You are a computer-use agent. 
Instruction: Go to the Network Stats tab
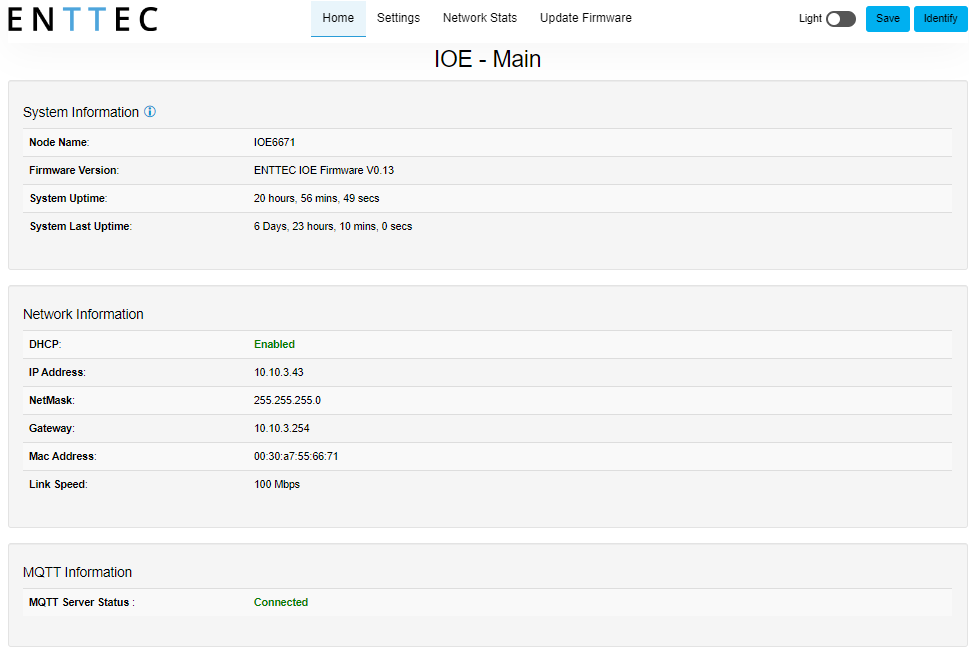click(x=480, y=19)
